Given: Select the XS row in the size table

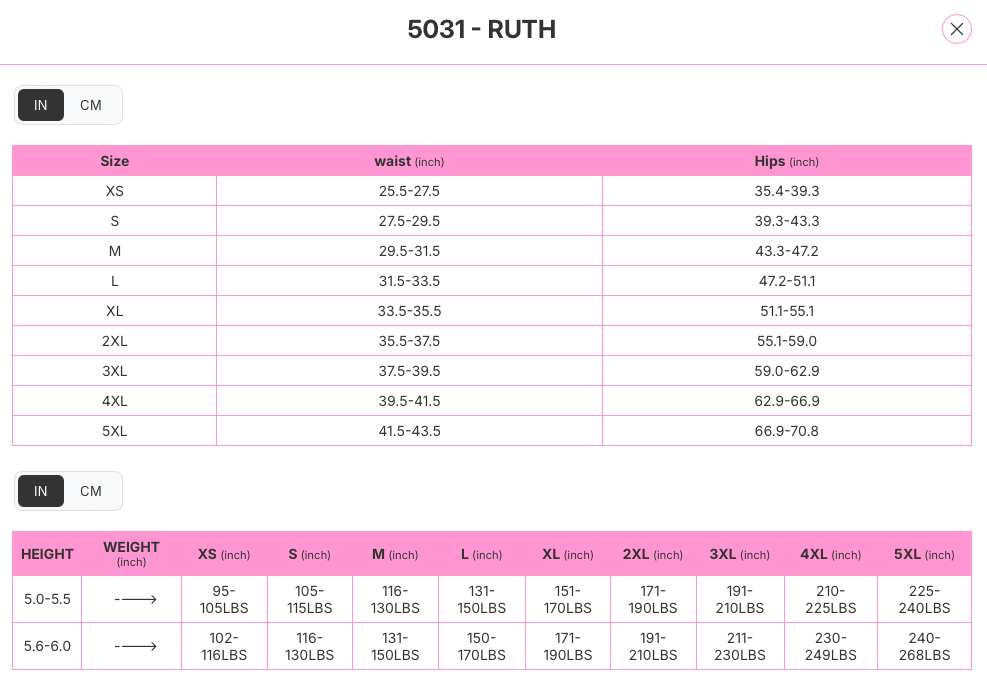Looking at the screenshot, I should (x=115, y=191).
